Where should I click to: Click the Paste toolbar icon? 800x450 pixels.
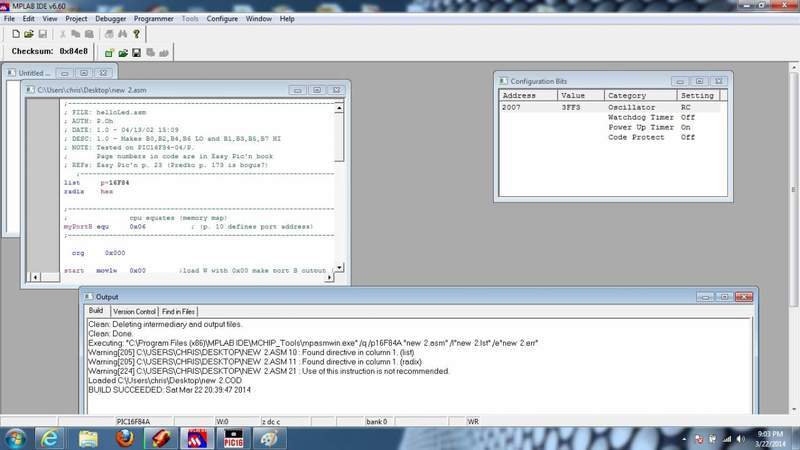[89, 34]
